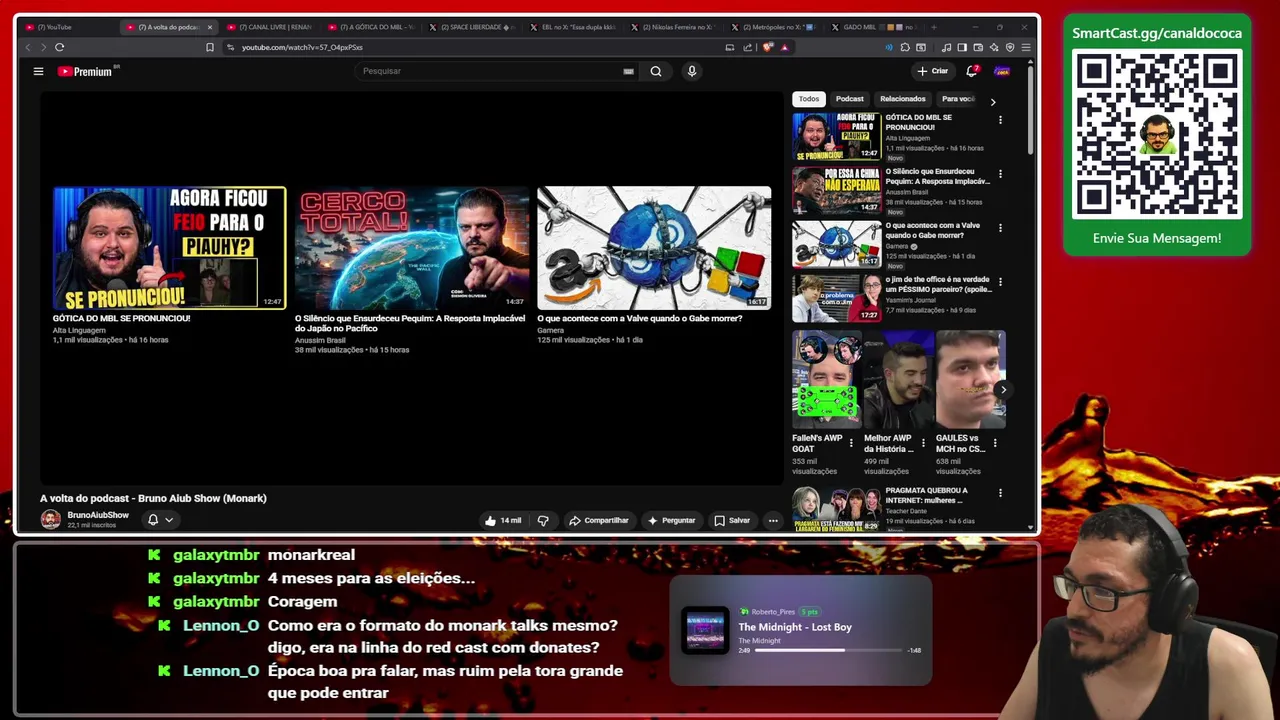Click the address bar site info icon
Image resolution: width=1280 pixels, height=720 pixels.
tap(231, 47)
